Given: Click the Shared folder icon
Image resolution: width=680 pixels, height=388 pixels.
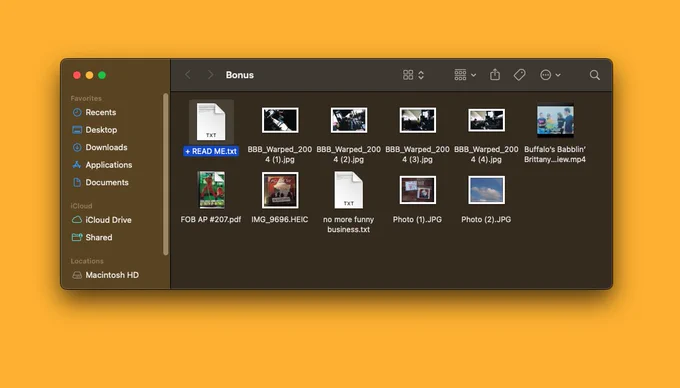Looking at the screenshot, I should click(x=77, y=237).
